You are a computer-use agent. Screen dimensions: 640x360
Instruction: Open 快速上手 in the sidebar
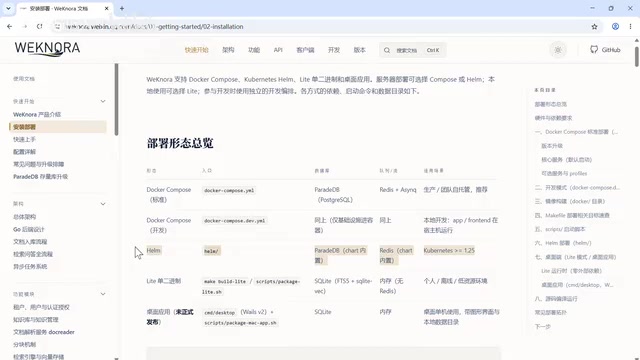point(24,139)
